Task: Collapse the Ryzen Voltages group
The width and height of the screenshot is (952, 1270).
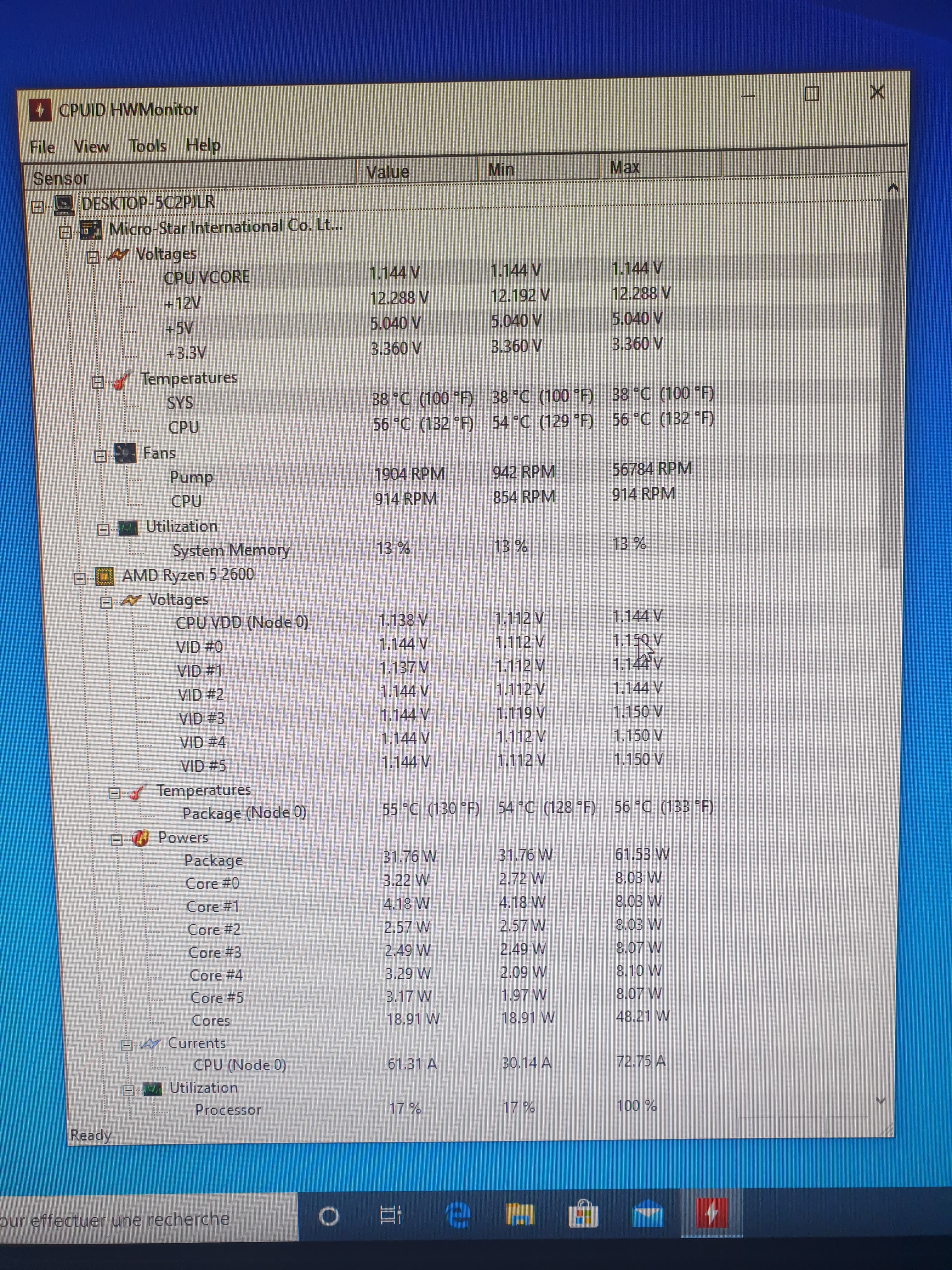Action: pos(106,602)
